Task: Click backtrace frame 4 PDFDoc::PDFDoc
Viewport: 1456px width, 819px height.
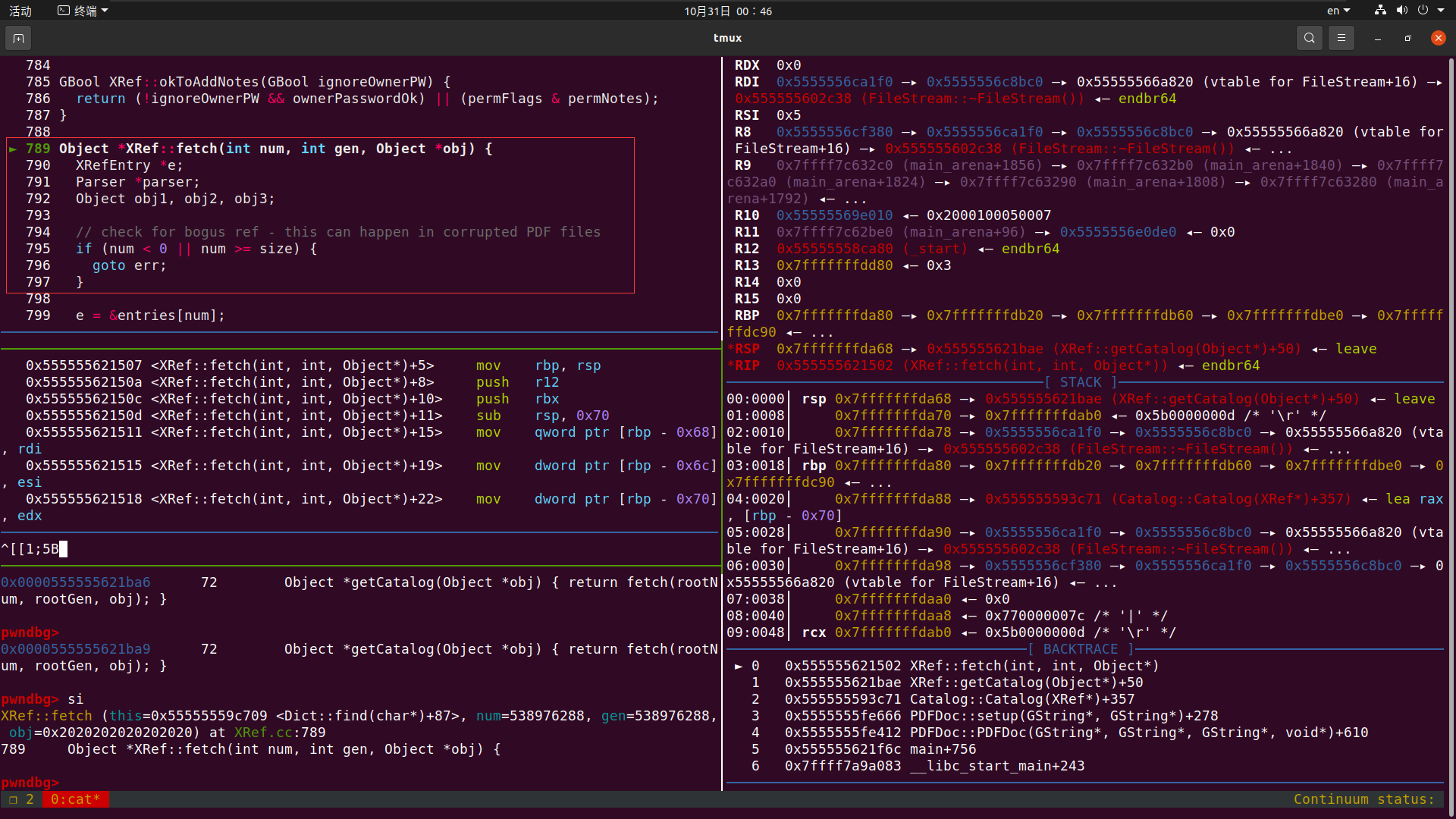Action: [1059, 733]
